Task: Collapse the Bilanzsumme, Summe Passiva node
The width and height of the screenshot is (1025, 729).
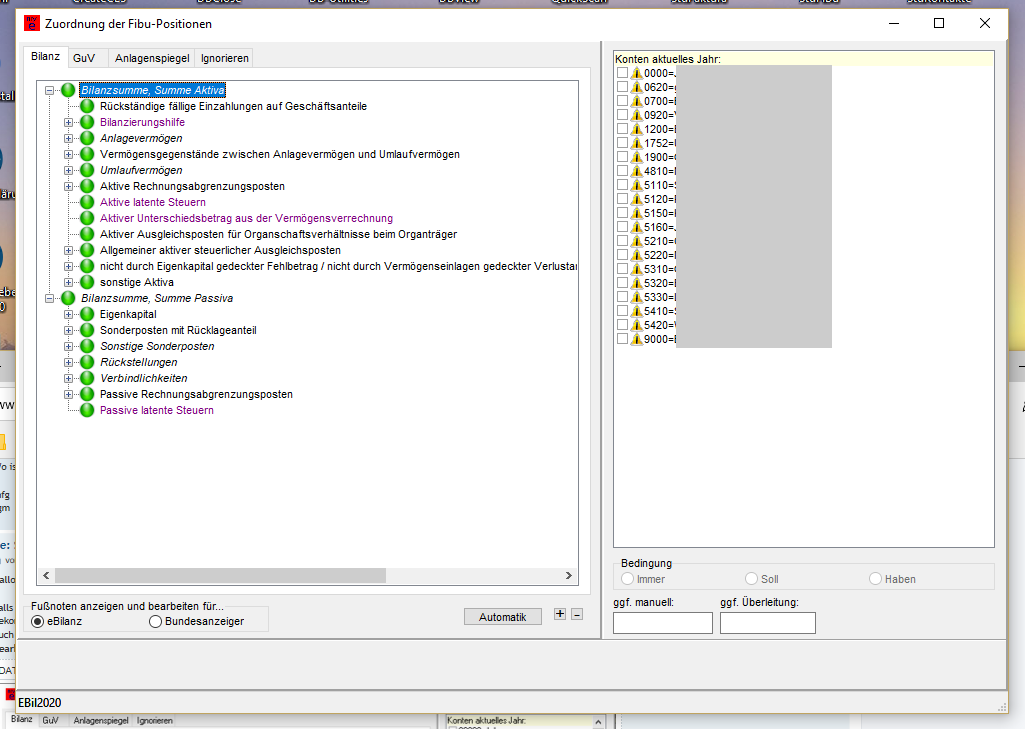Action: 50,298
